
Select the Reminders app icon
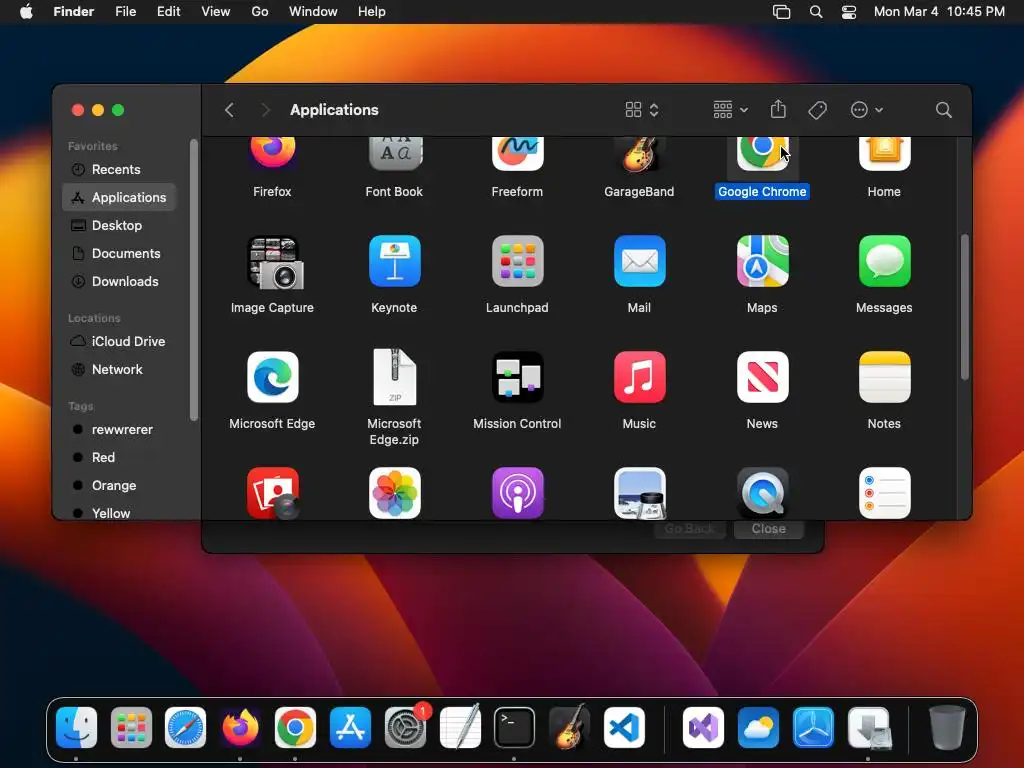point(884,493)
